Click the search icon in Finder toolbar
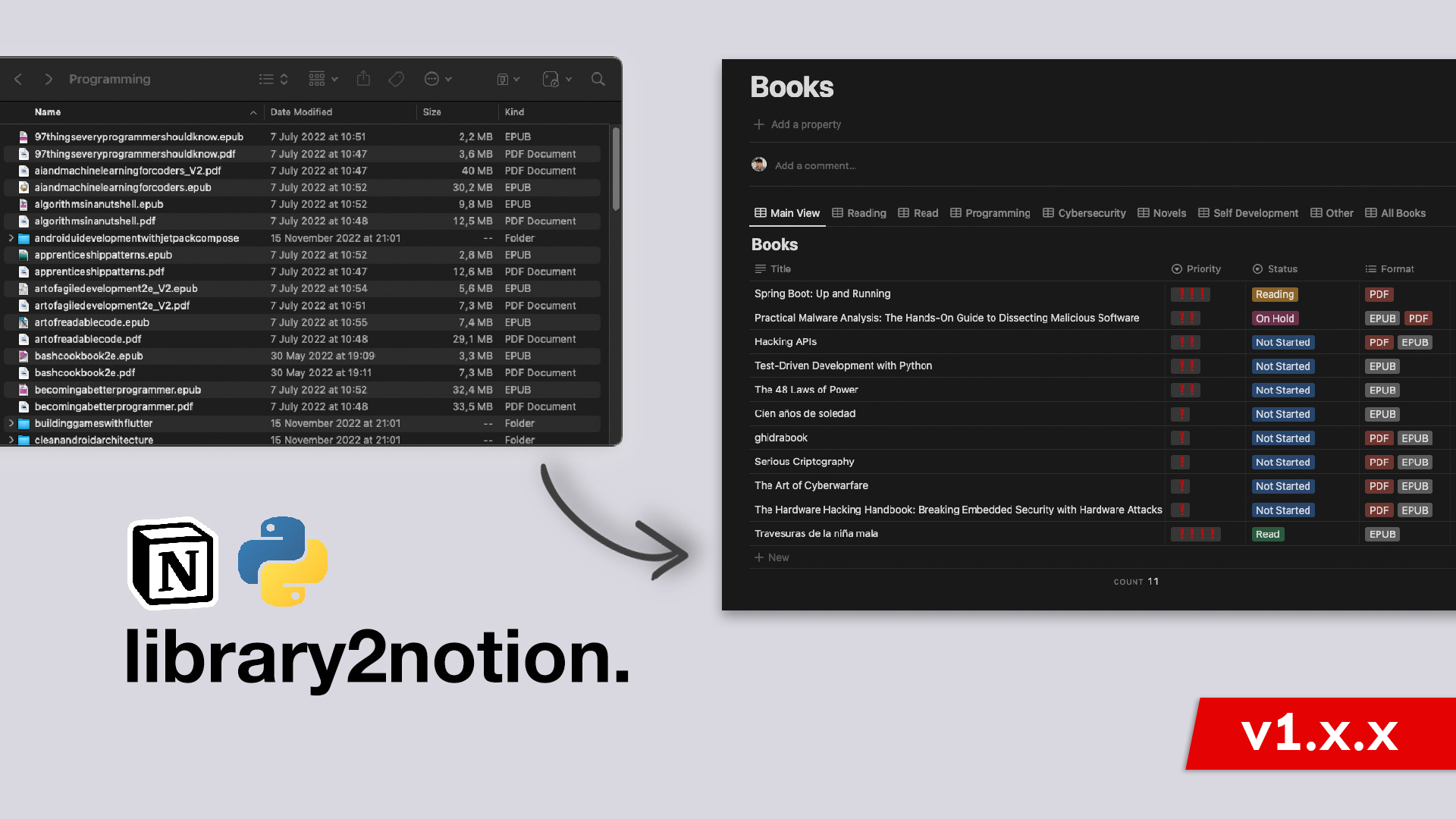The image size is (1456, 819). 598,79
